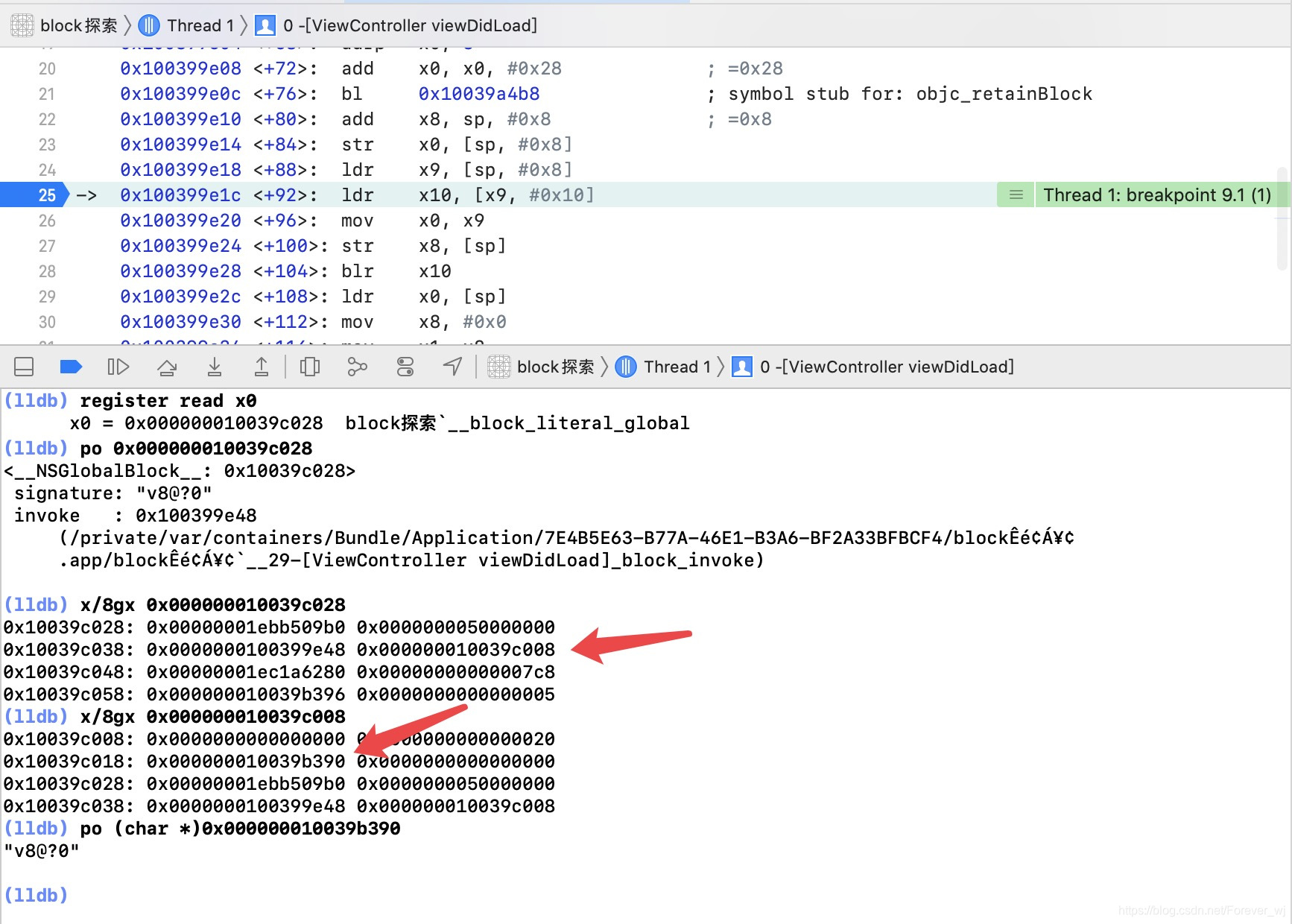This screenshot has width=1292, height=924.
Task: Open Debug View Hierarchy icon
Action: [x=309, y=367]
